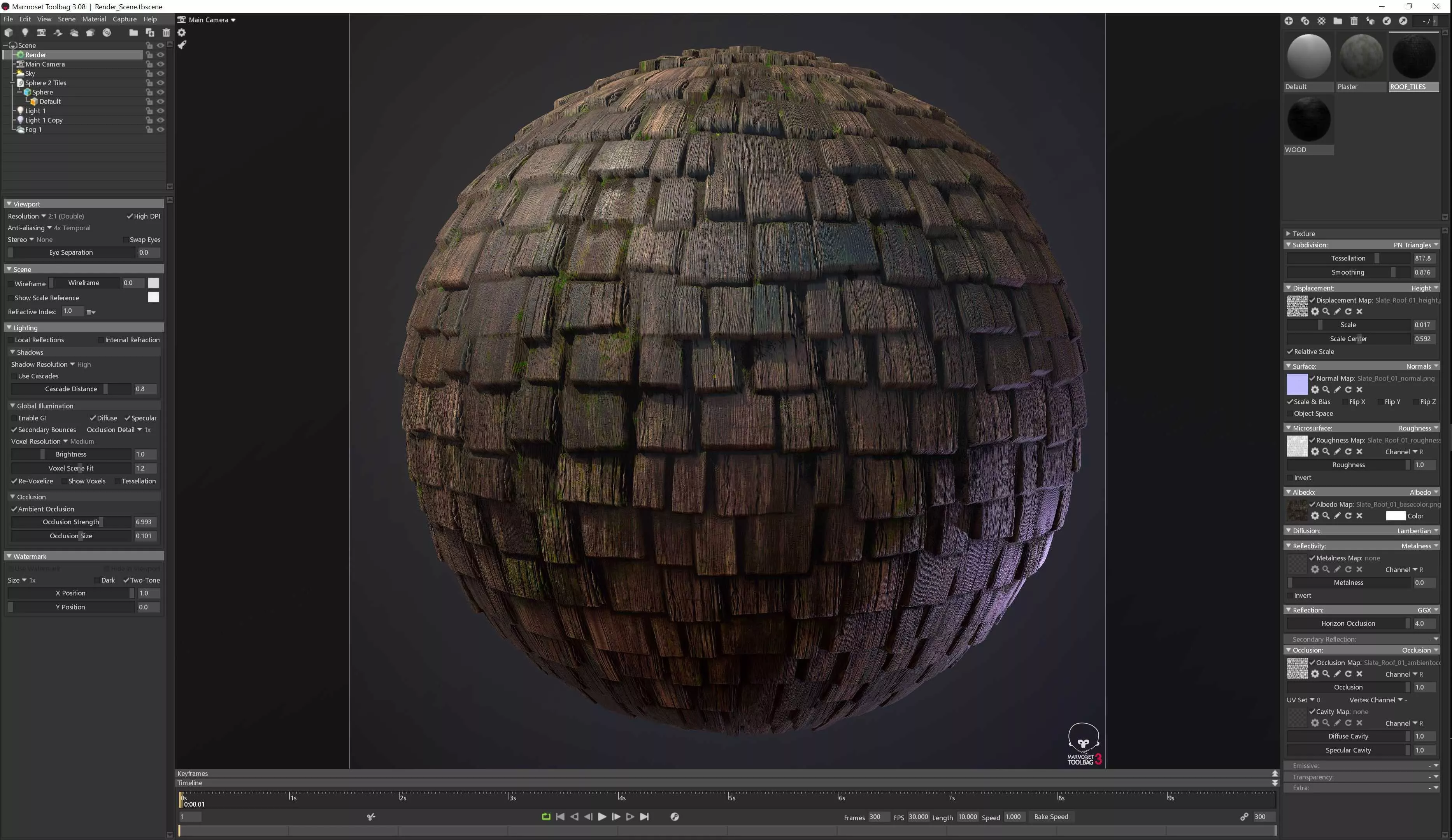The image size is (1452, 840).
Task: Select the Sky item in the scene tree
Action: point(30,73)
